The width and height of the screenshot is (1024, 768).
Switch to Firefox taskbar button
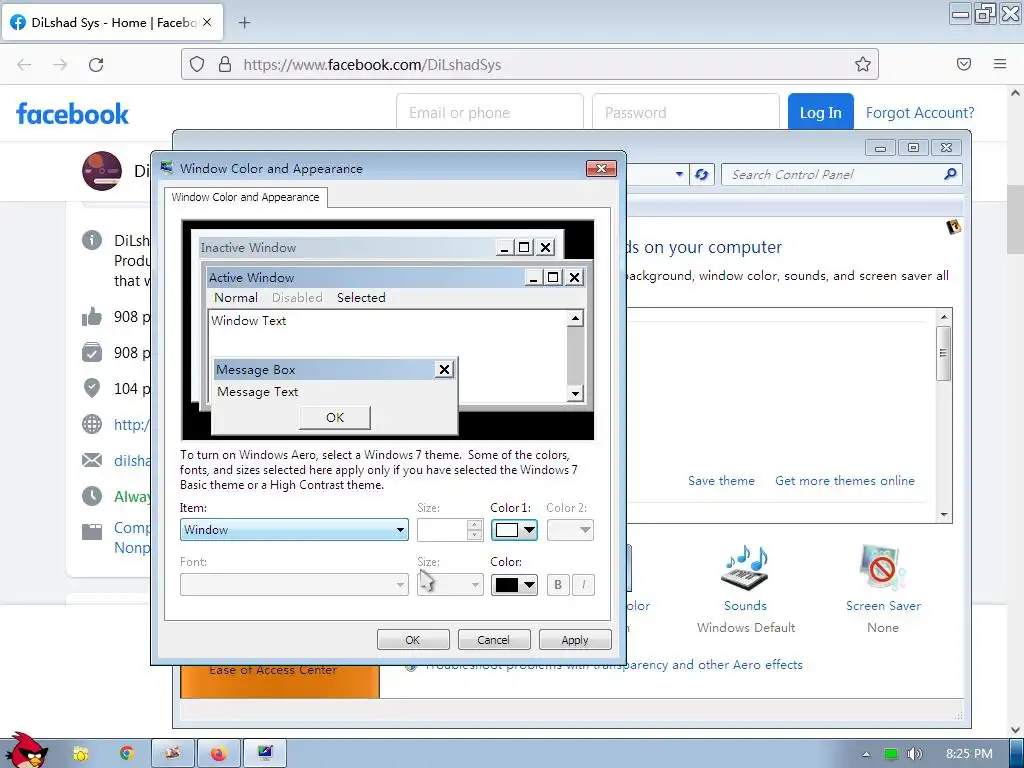point(218,754)
